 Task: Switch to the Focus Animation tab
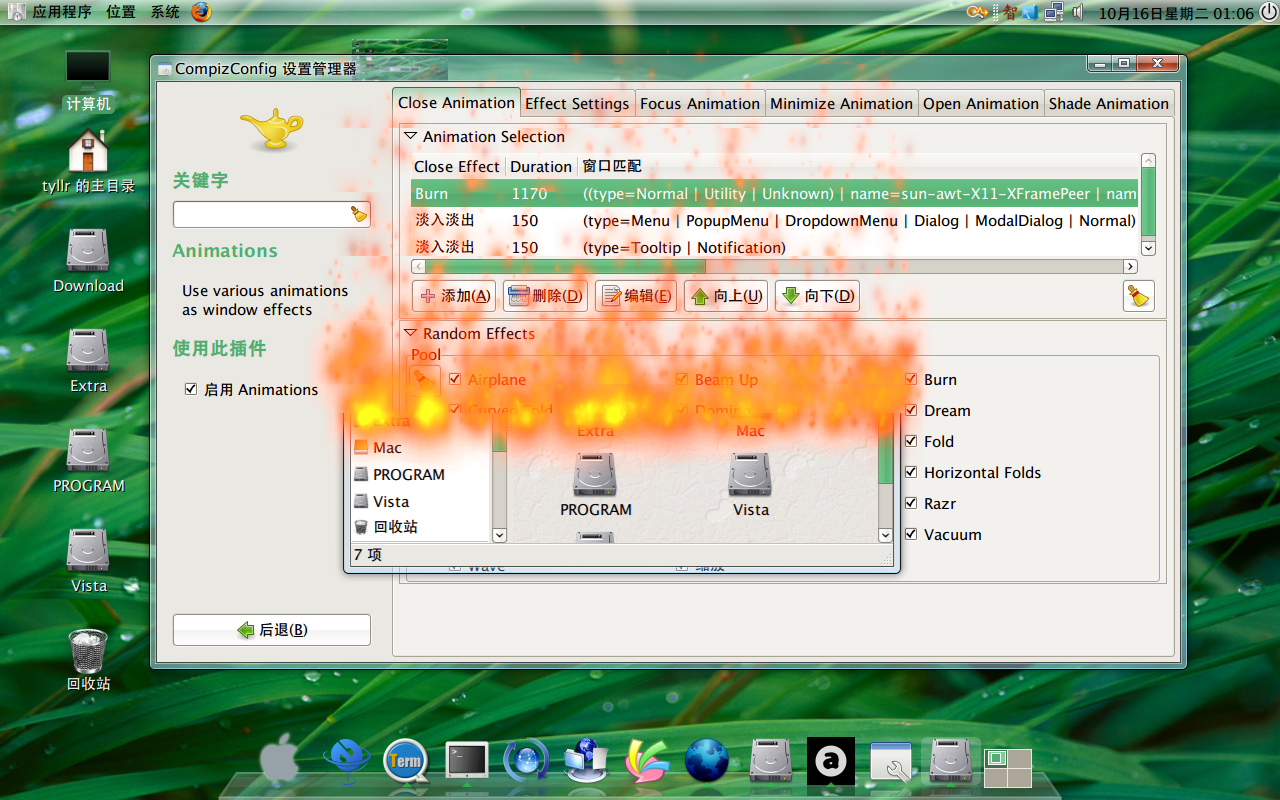click(x=700, y=103)
